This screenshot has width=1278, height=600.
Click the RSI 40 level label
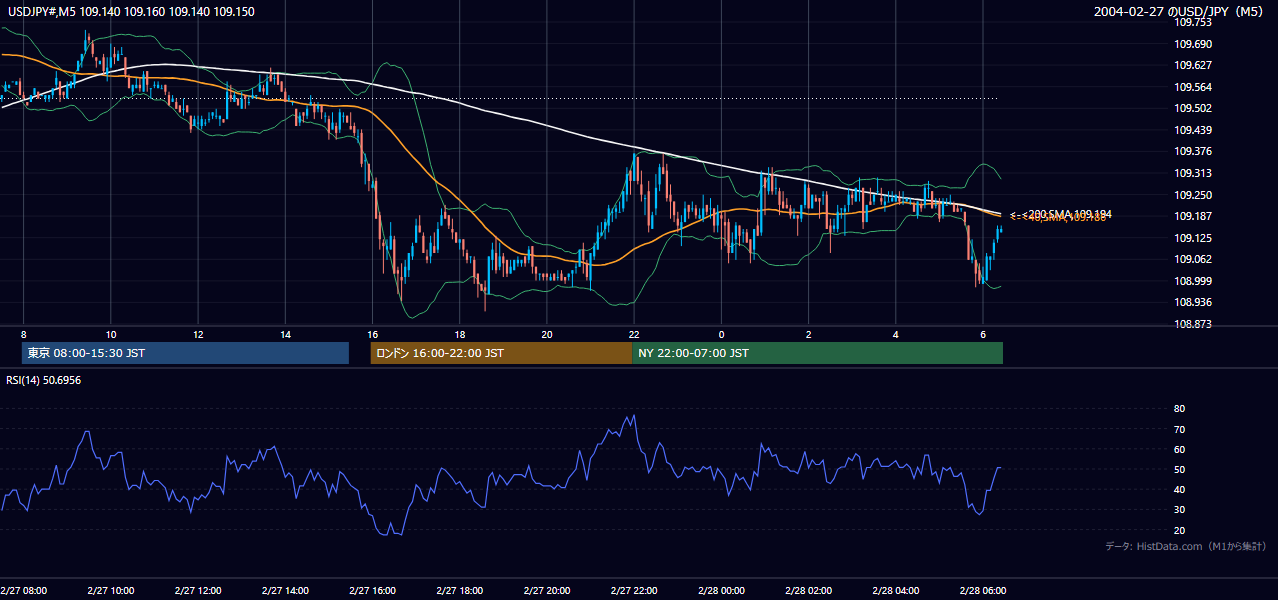coord(1179,489)
